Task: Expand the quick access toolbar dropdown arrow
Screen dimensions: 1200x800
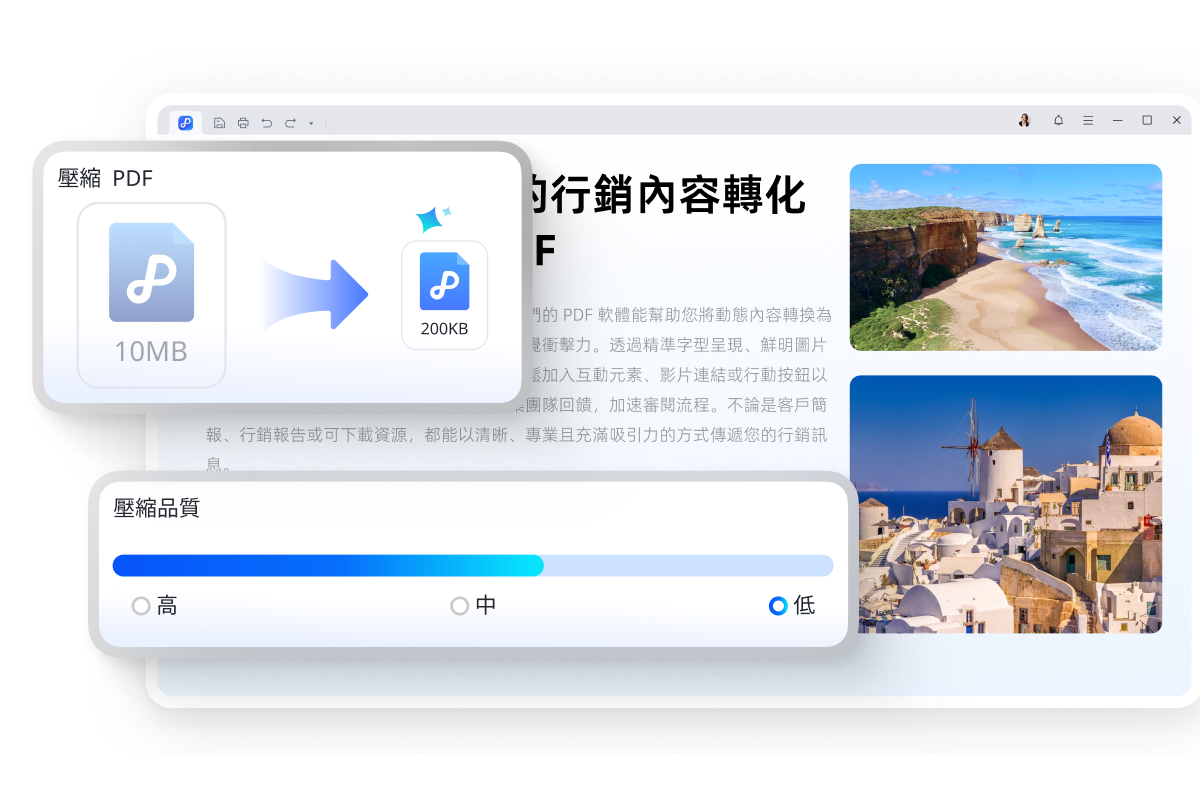Action: [x=311, y=123]
